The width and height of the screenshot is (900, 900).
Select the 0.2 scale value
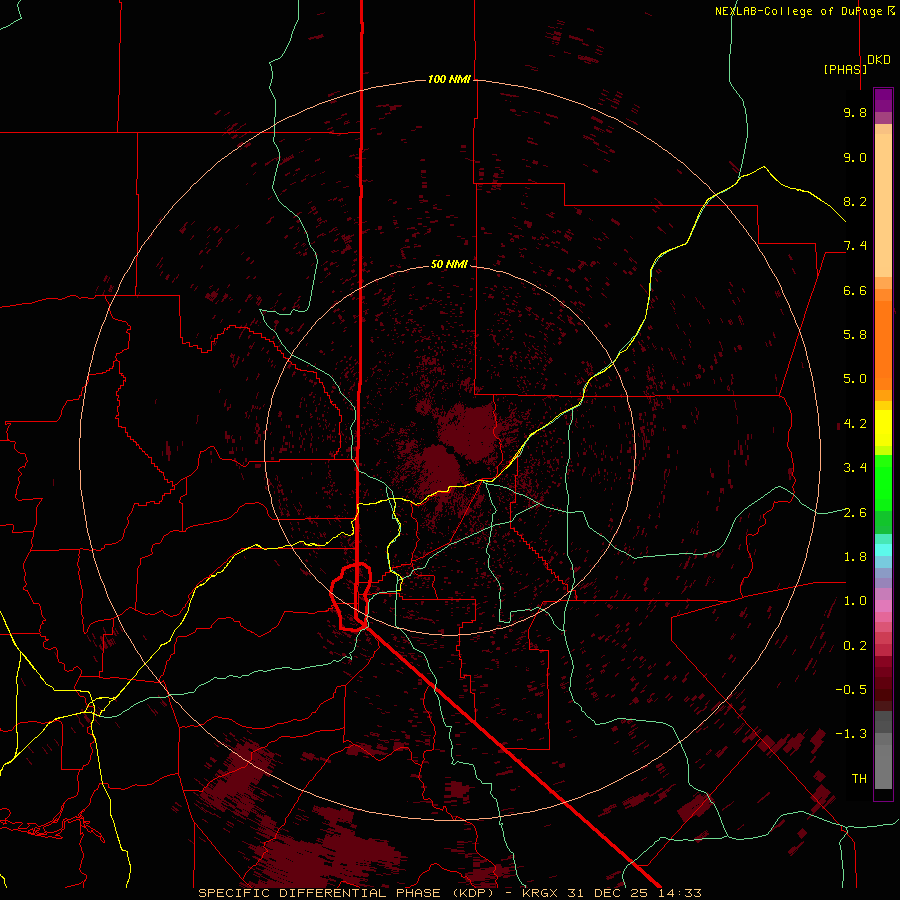tap(855, 646)
